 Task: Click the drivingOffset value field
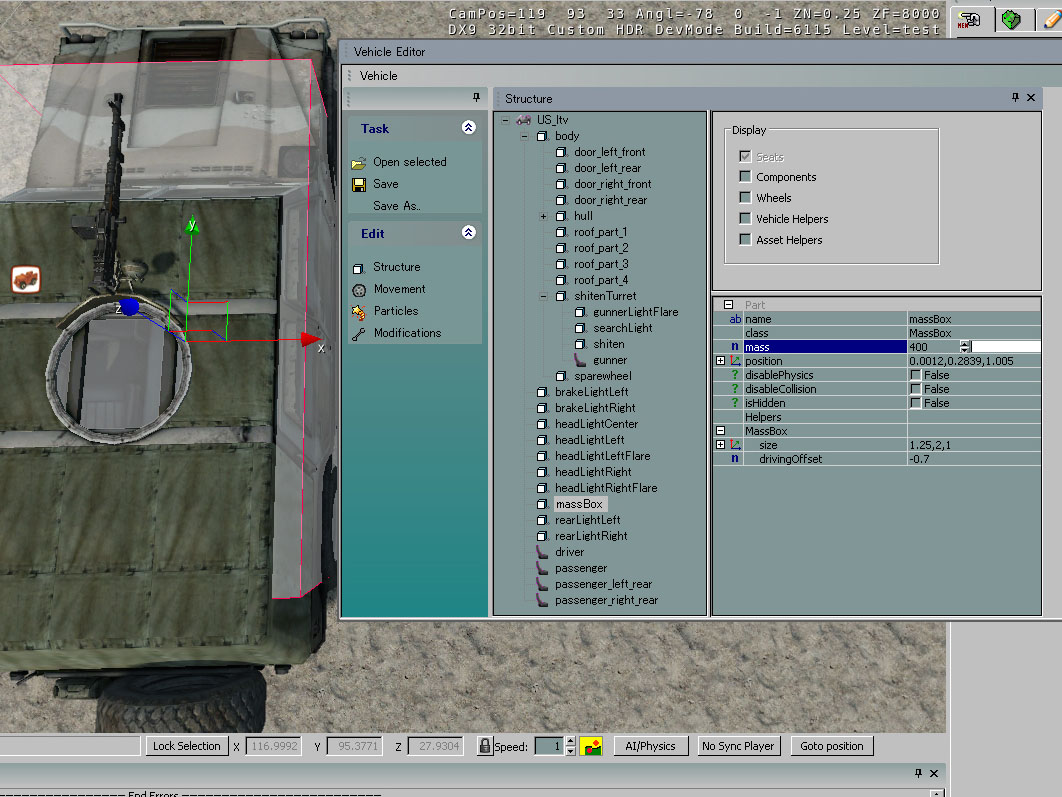[973, 459]
